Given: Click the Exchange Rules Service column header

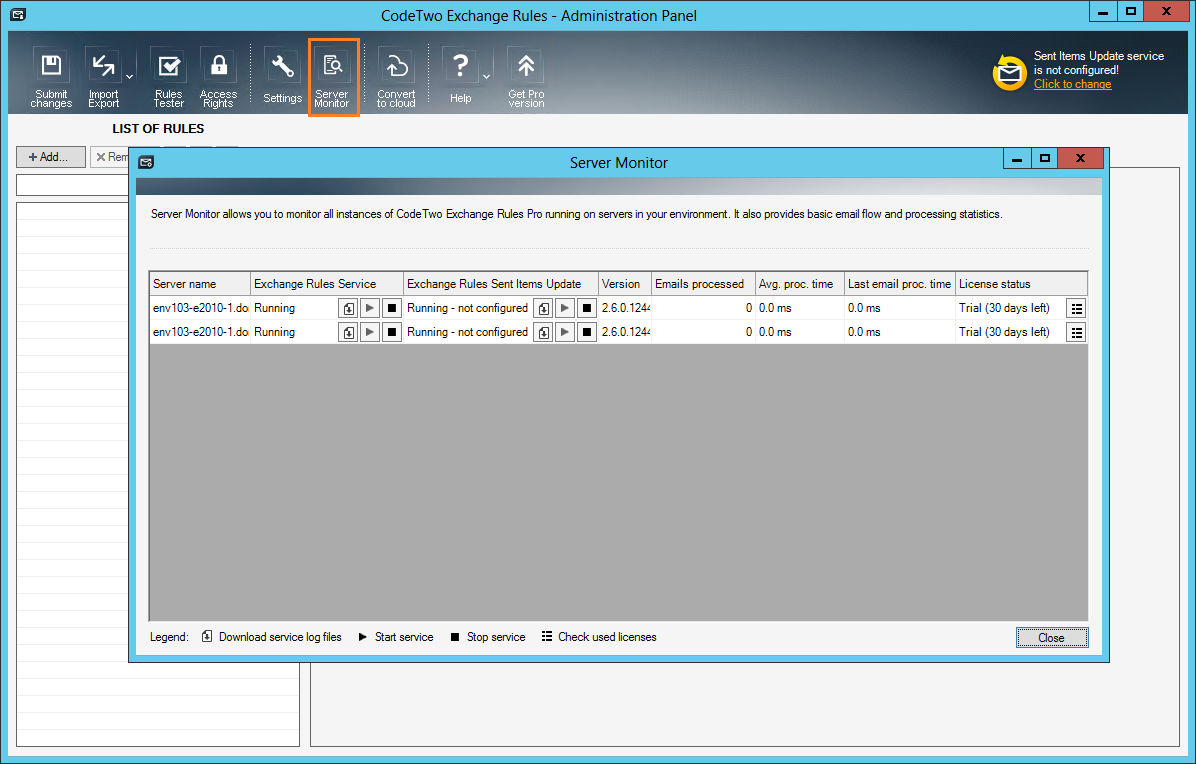Looking at the screenshot, I should 326,284.
